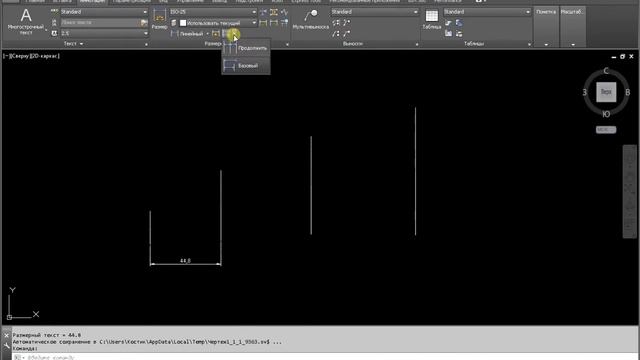Click the З west label on the ViewCube compass
This screenshot has width=640, height=360.
pyautogui.click(x=584, y=92)
